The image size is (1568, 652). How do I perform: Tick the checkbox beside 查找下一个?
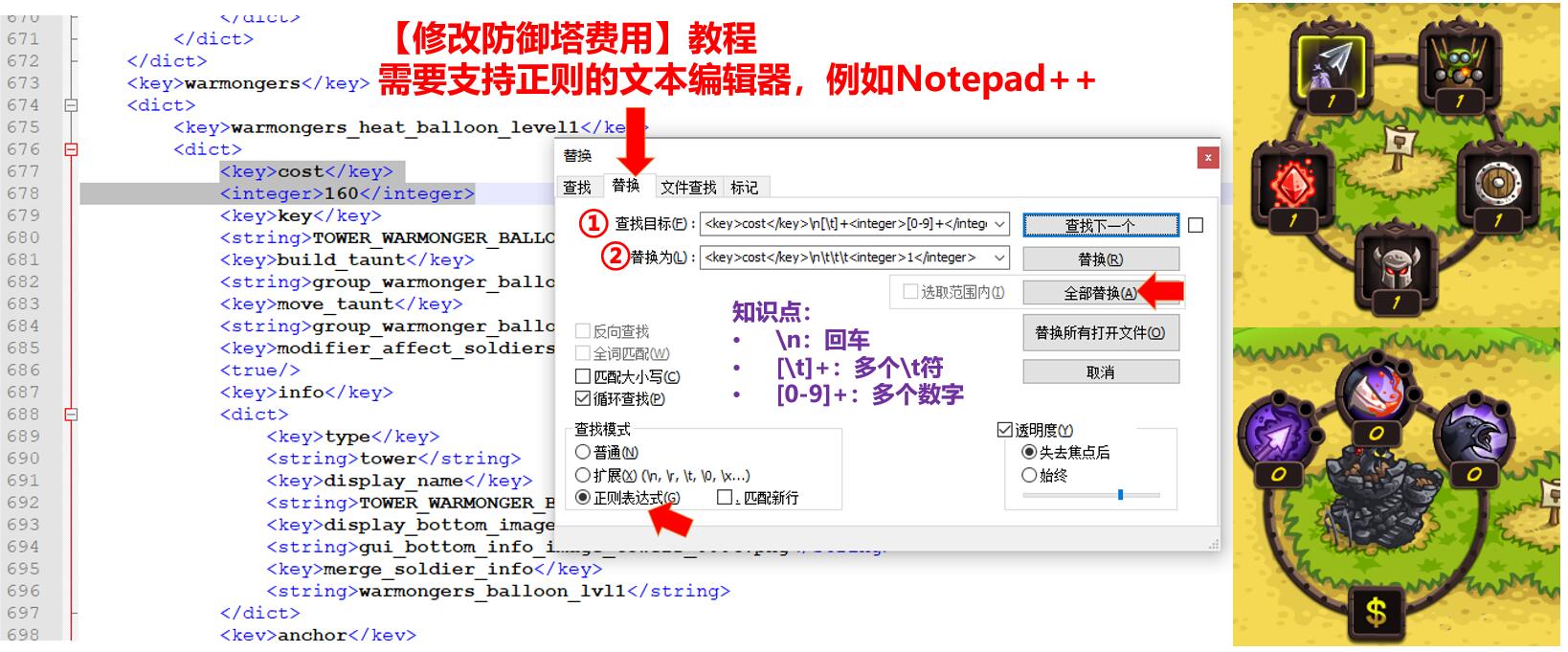coord(1196,225)
